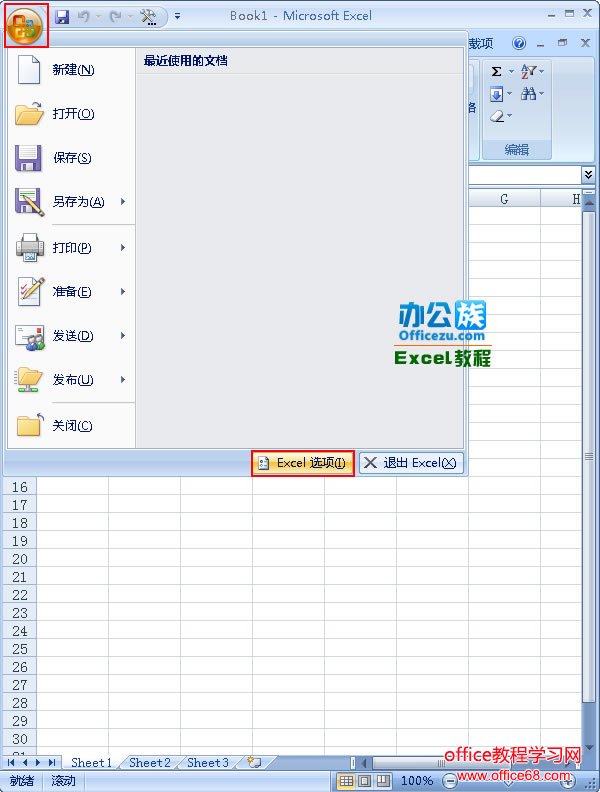Expand the Prepare submenu arrow
This screenshot has height=792, width=600.
[123, 291]
